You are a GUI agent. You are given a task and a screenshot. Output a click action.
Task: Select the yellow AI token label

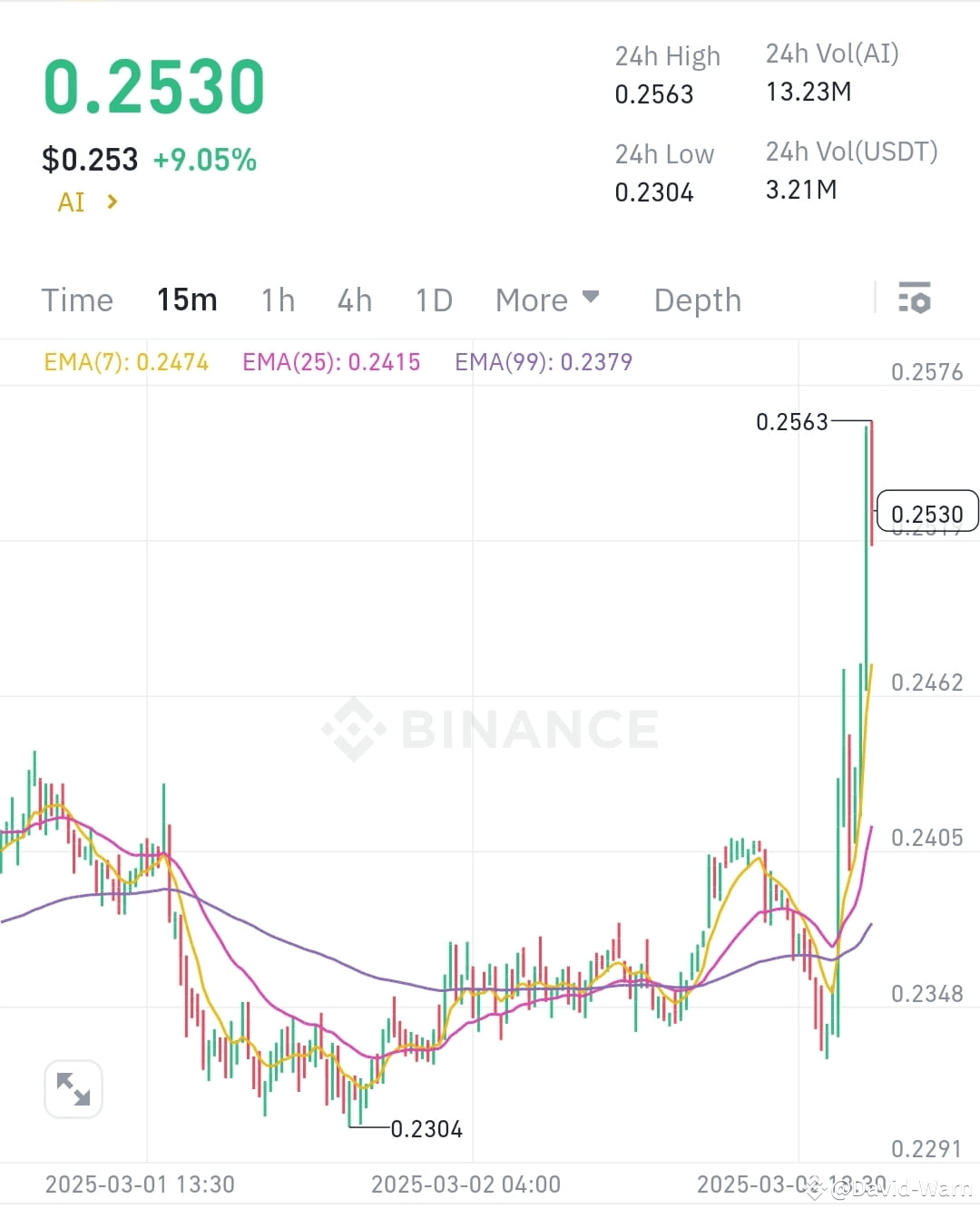[72, 201]
